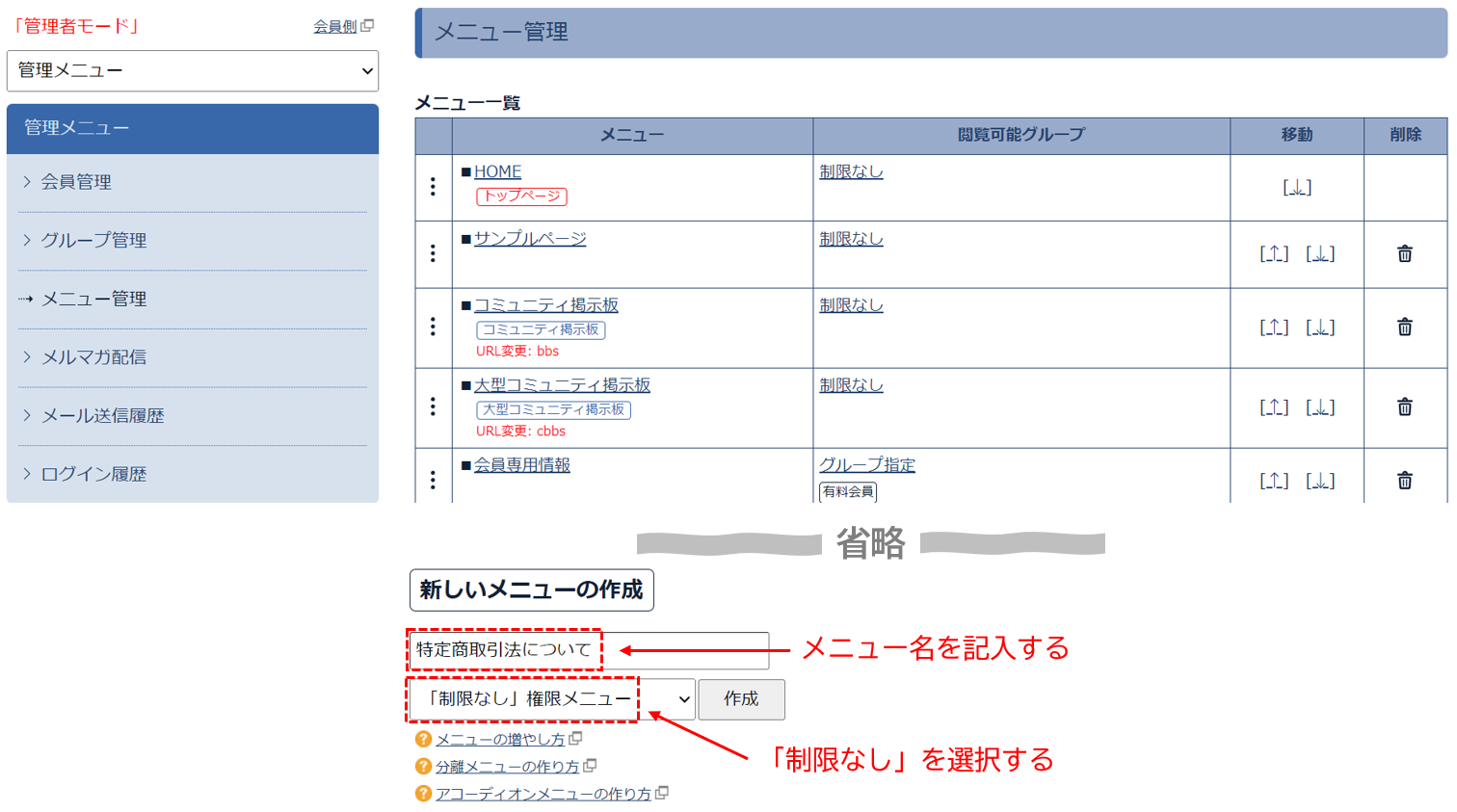
Task: Go to グループ管理 in sidebar menu
Action: 93,241
